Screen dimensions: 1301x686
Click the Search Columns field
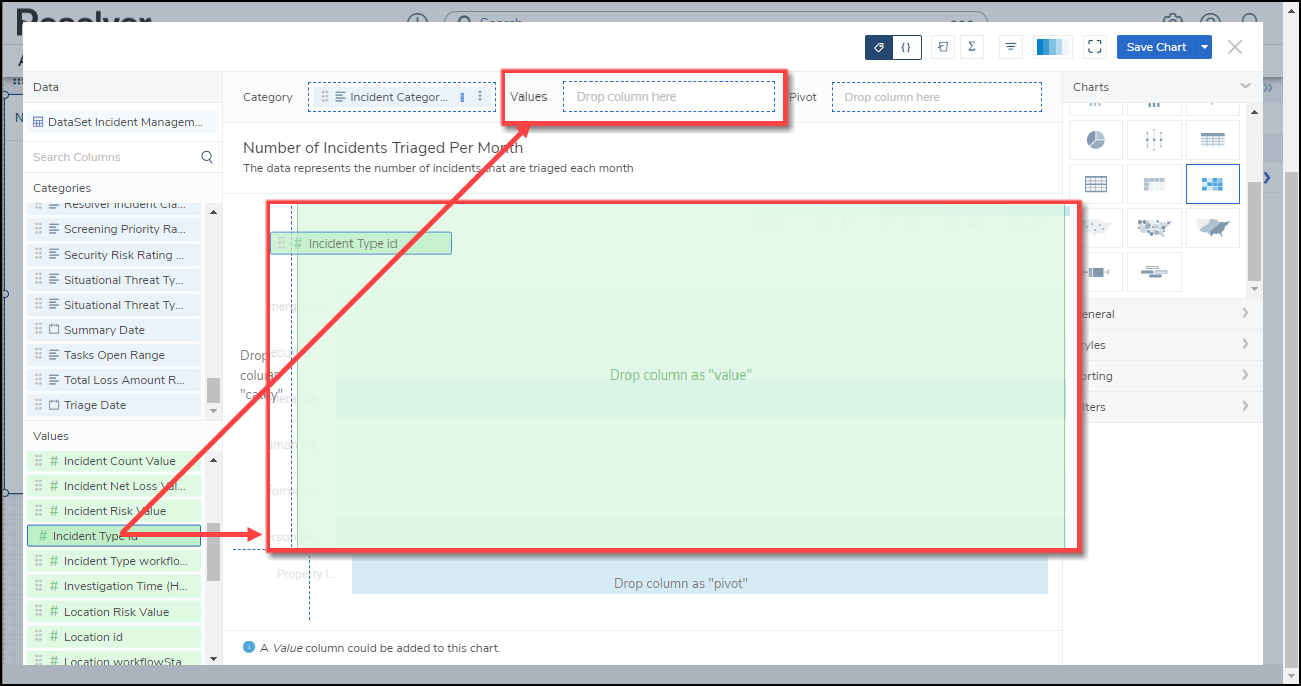click(x=112, y=157)
